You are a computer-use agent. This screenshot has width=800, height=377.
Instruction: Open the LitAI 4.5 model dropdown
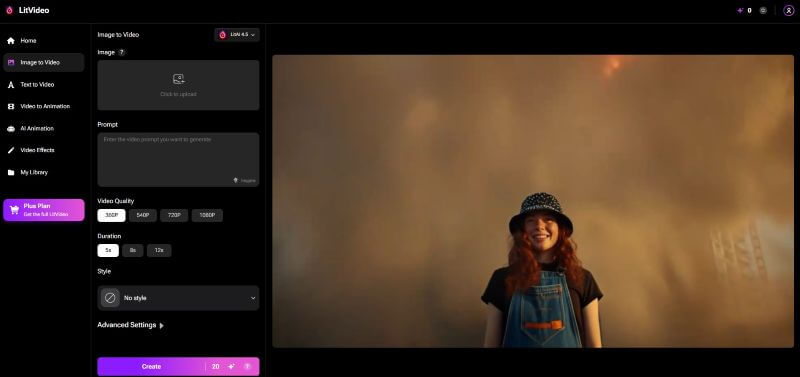coord(237,35)
